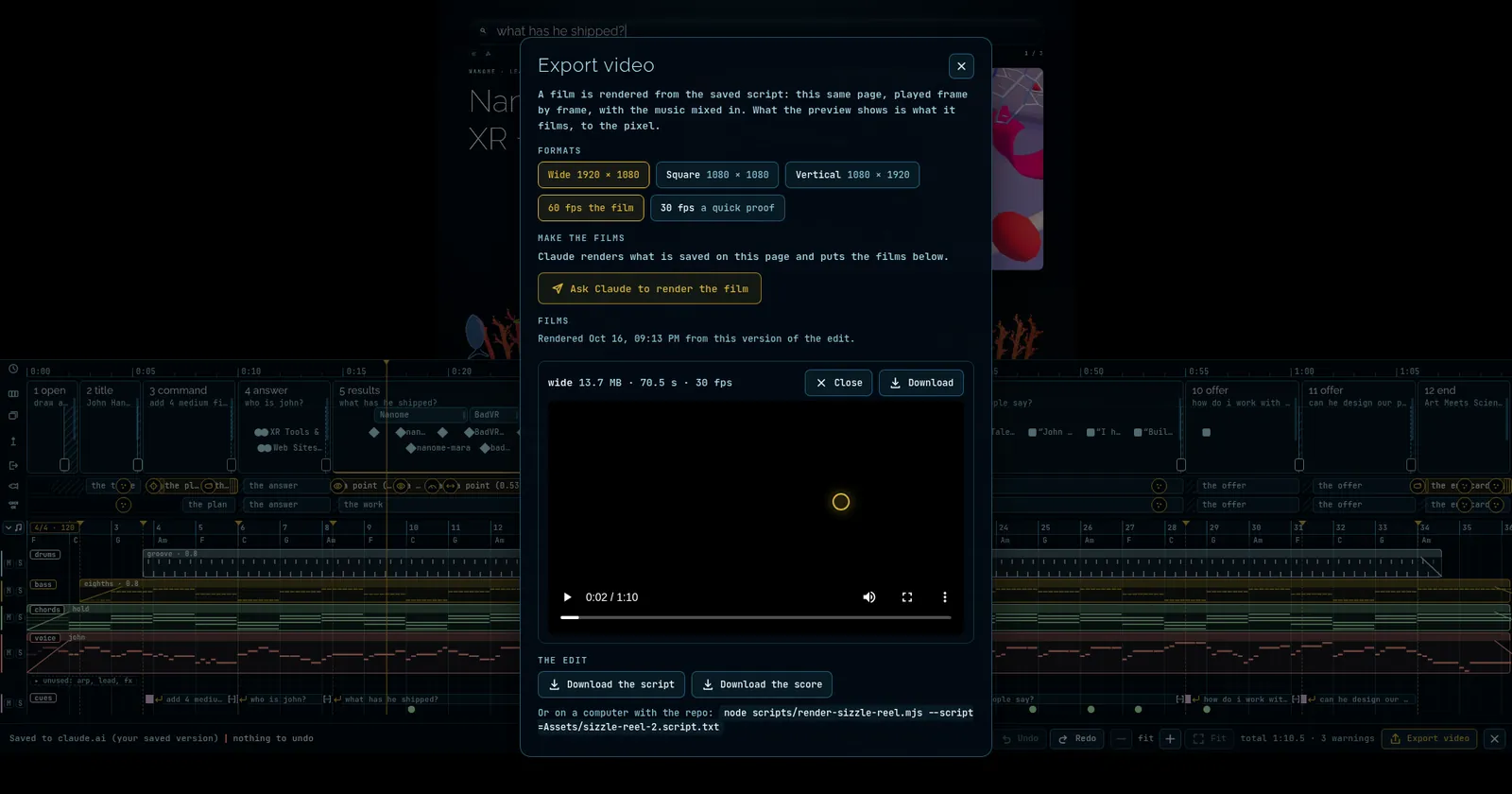The image size is (1512, 794).
Task: Close the editor with the bottom-right X
Action: pos(1494,738)
